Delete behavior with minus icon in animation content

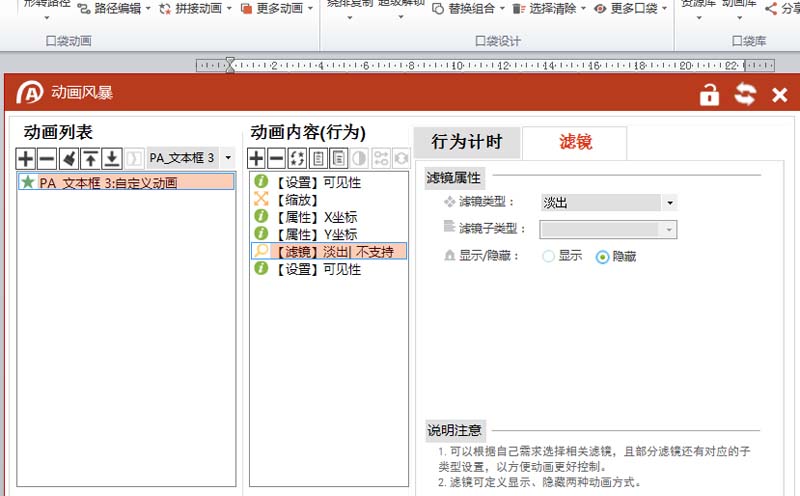coord(277,159)
